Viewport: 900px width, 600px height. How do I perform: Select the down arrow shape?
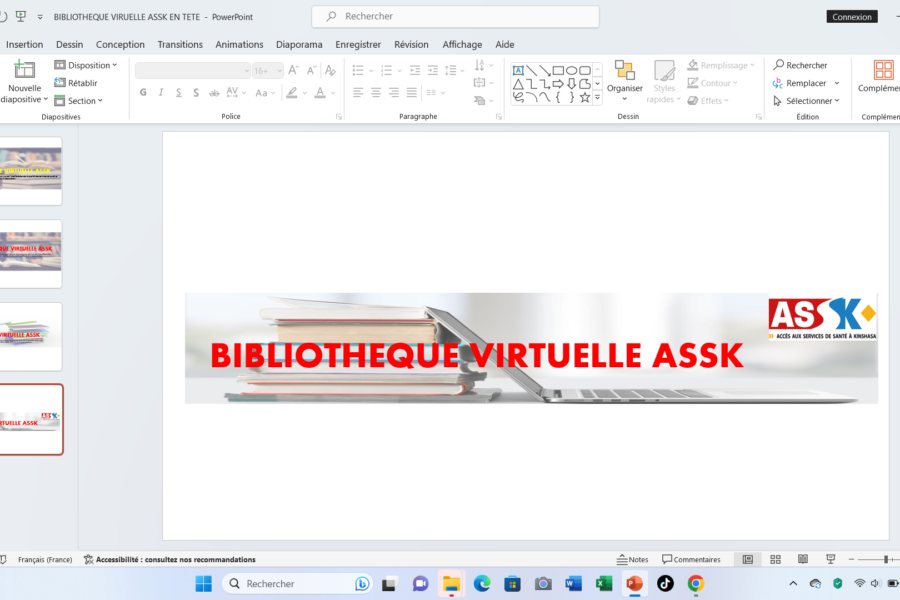[572, 84]
